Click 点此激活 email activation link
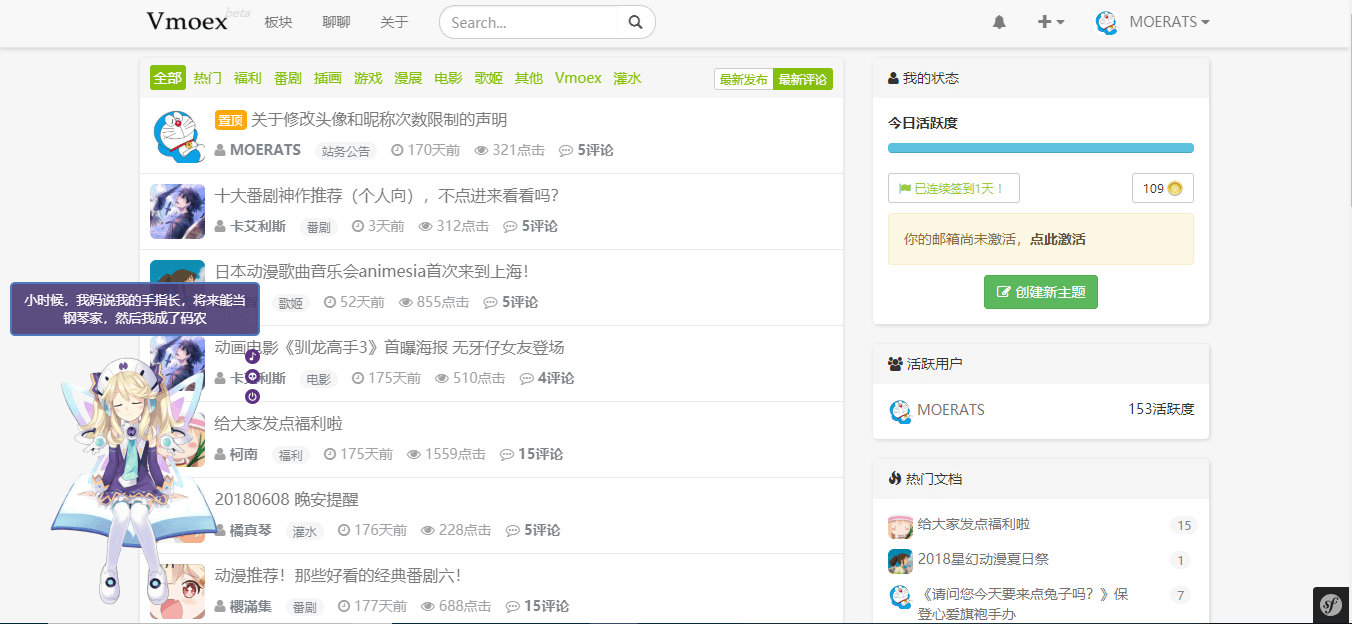Viewport: 1352px width, 624px height. point(1057,239)
